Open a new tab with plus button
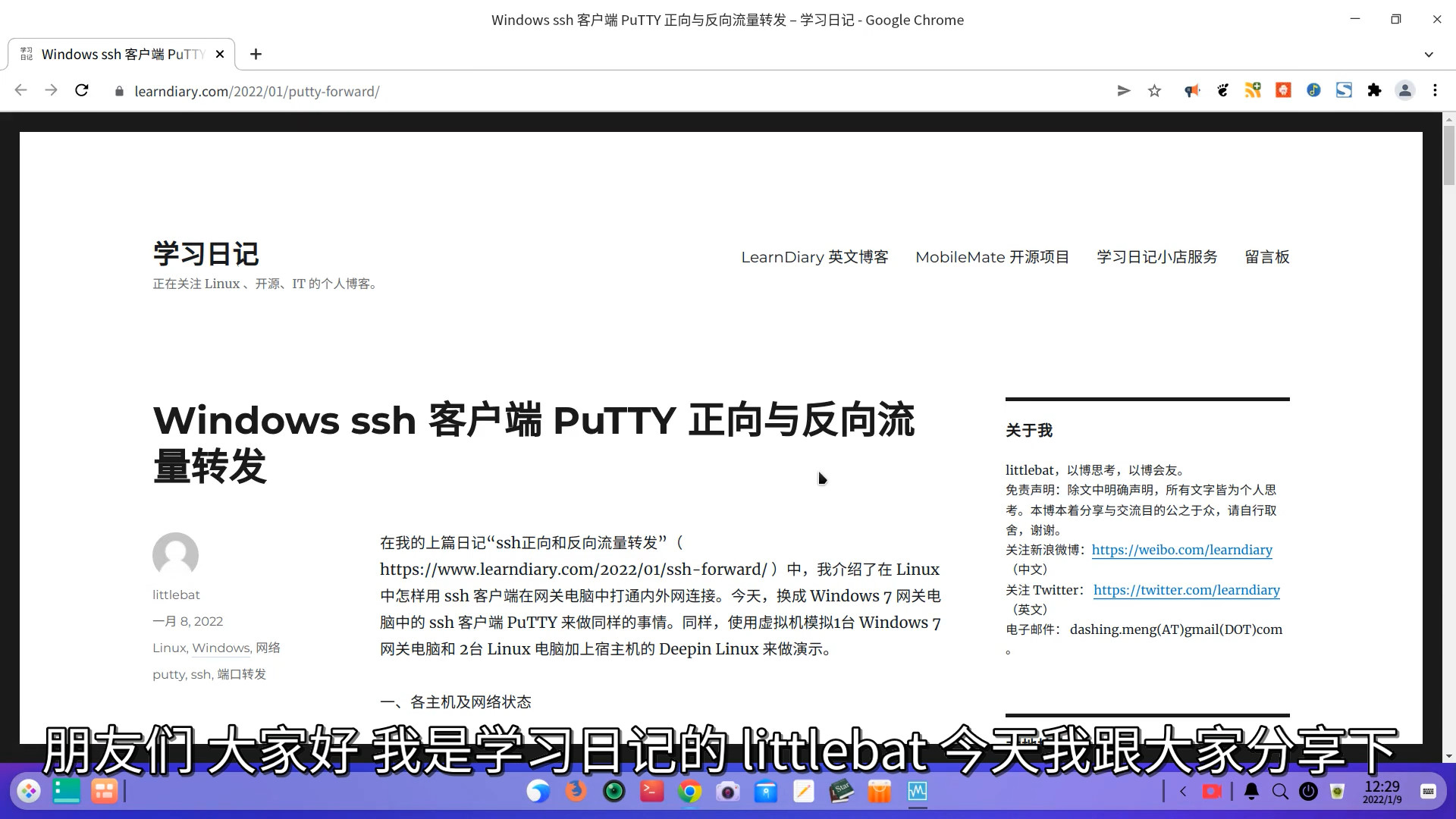Viewport: 1456px width, 819px height. coord(256,55)
